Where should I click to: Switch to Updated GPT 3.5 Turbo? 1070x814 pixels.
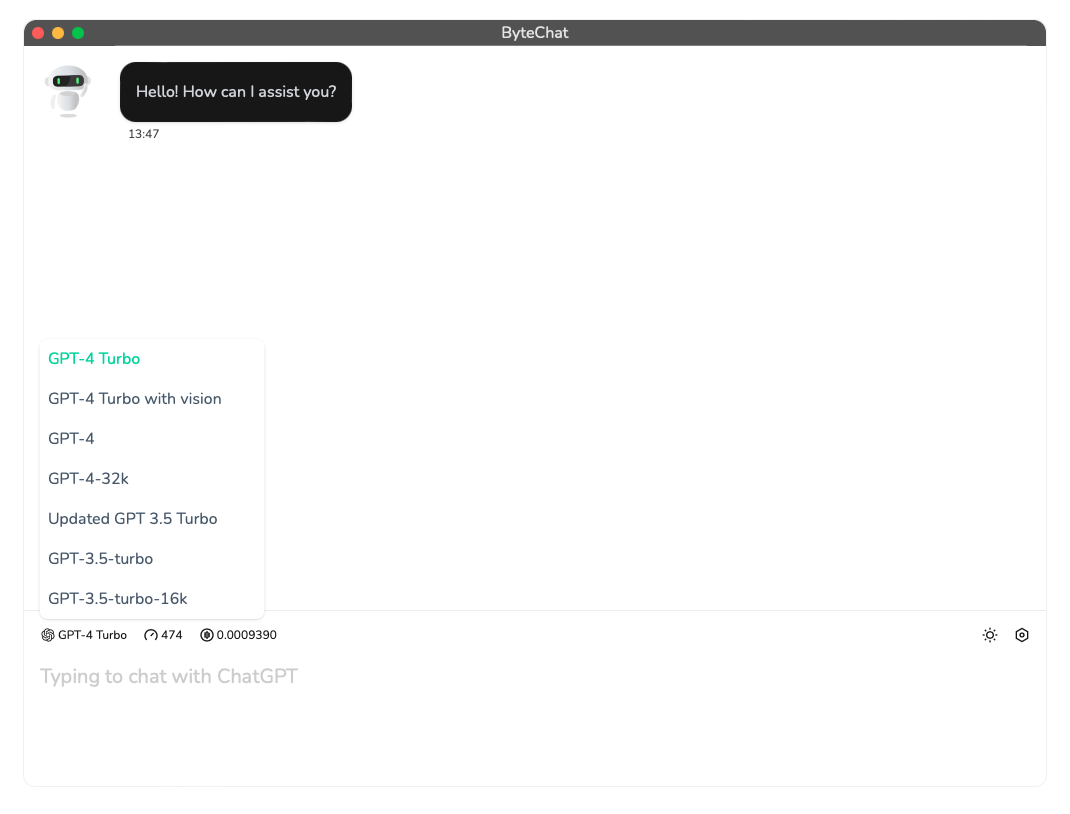133,519
